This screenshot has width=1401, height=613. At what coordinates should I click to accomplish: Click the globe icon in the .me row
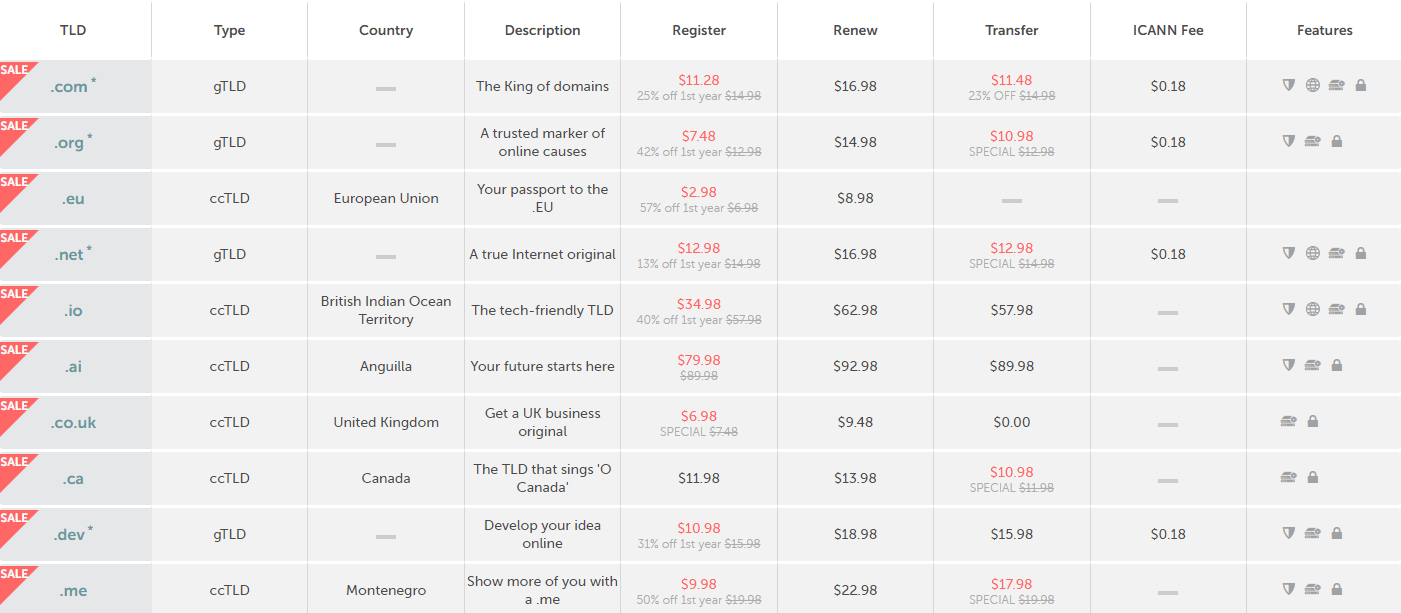(1311, 588)
